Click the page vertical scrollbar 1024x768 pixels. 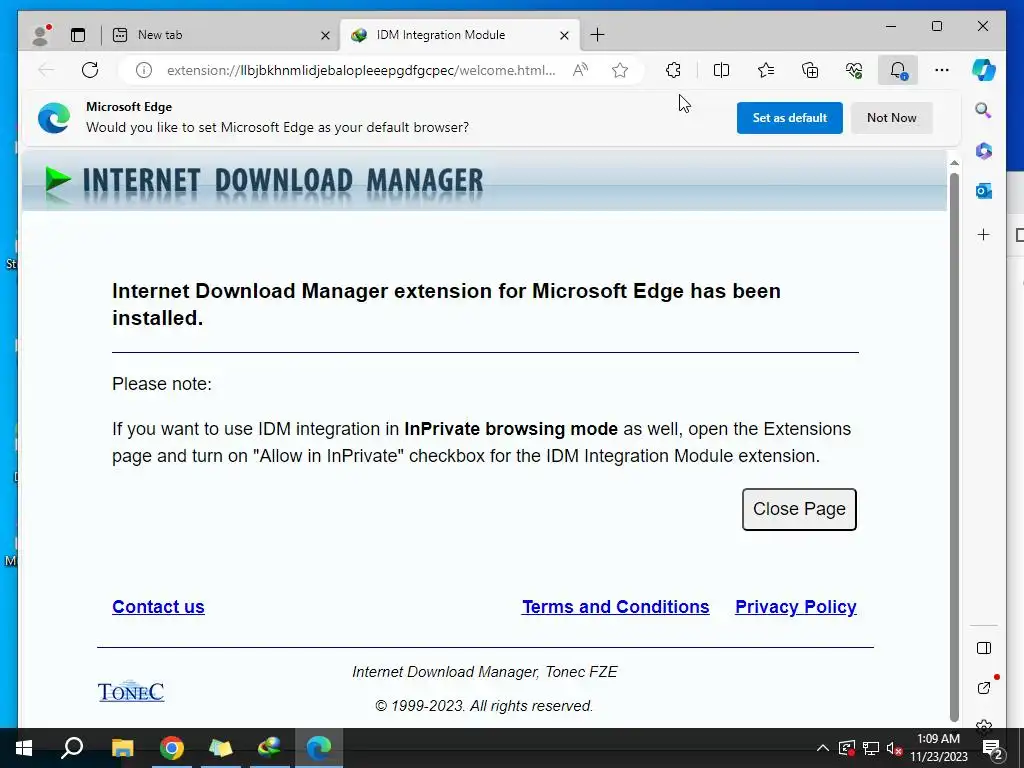(954, 447)
